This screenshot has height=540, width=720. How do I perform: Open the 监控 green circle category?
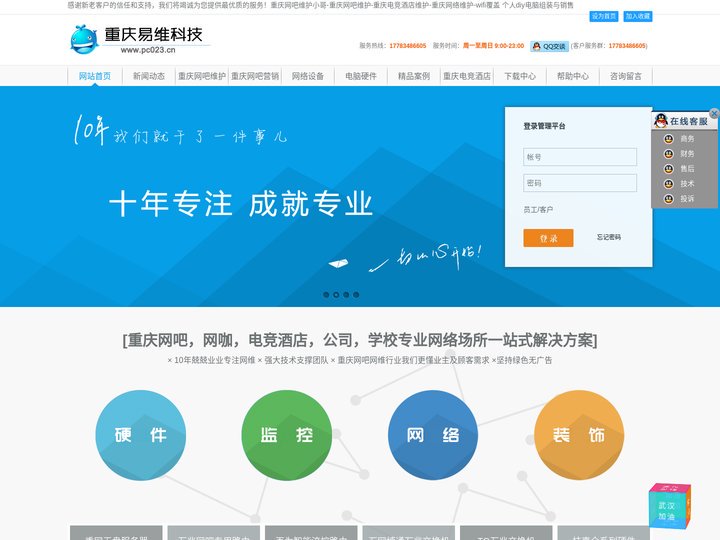287,435
